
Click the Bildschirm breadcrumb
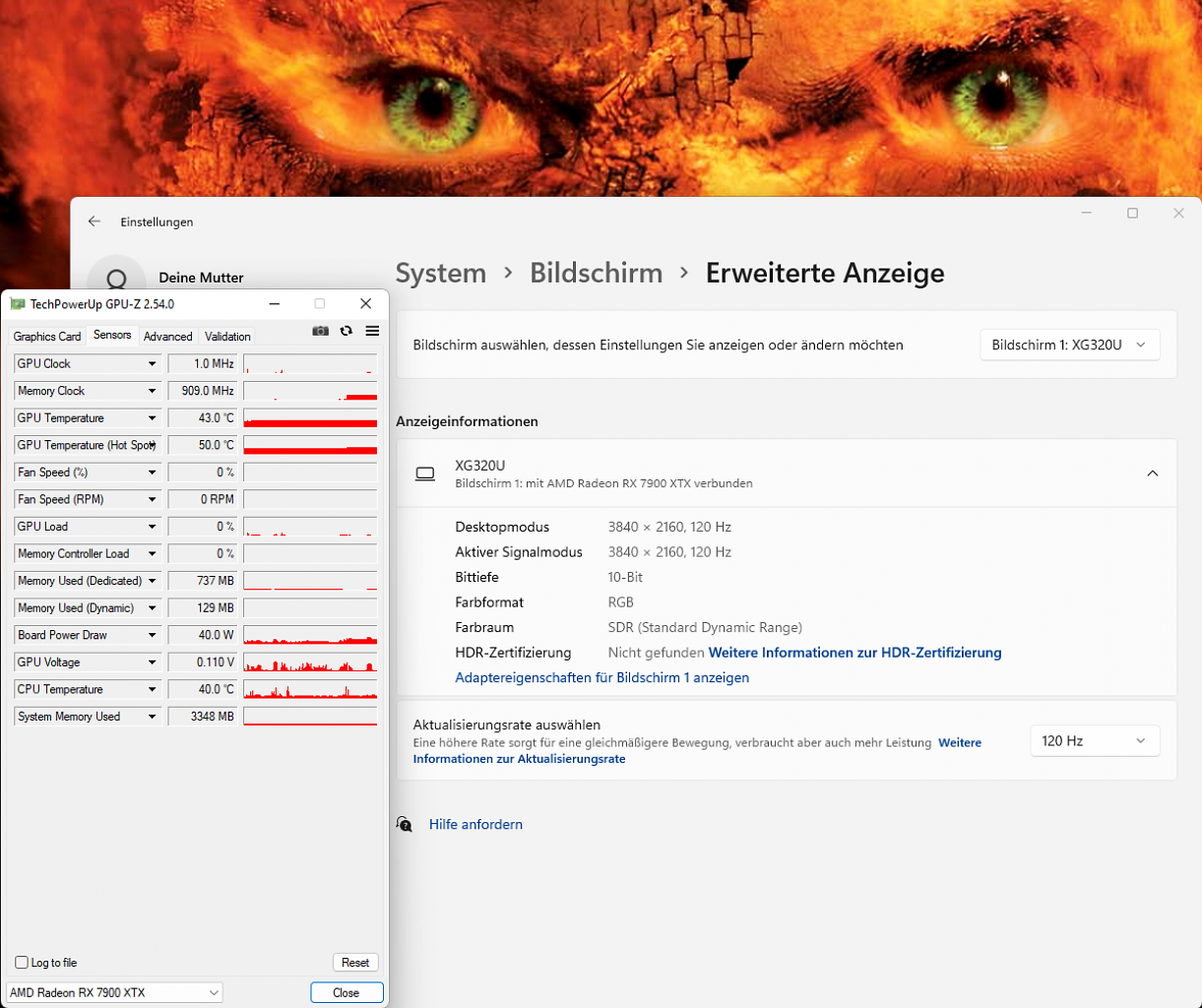[597, 273]
